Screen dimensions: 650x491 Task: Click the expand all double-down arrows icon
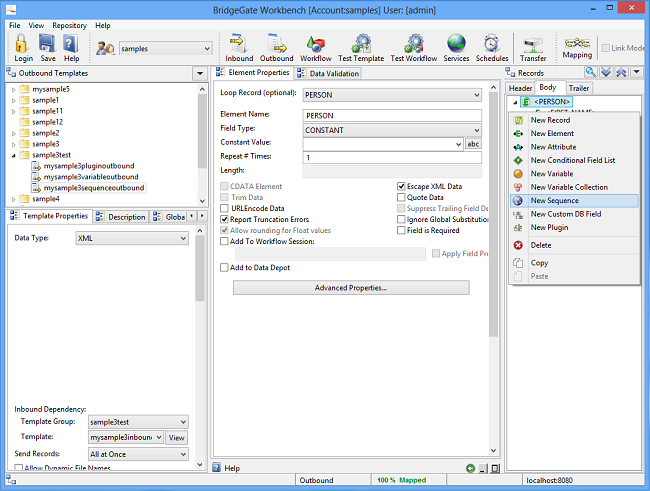606,72
